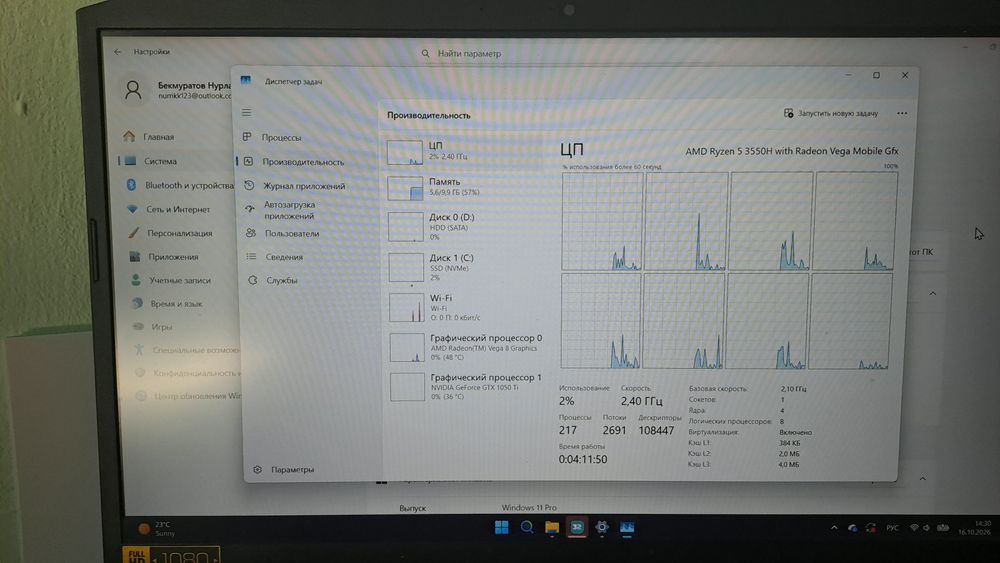This screenshot has width=1000, height=563.
Task: Select Графический процессор 0 Radeon item
Action: [x=466, y=347]
